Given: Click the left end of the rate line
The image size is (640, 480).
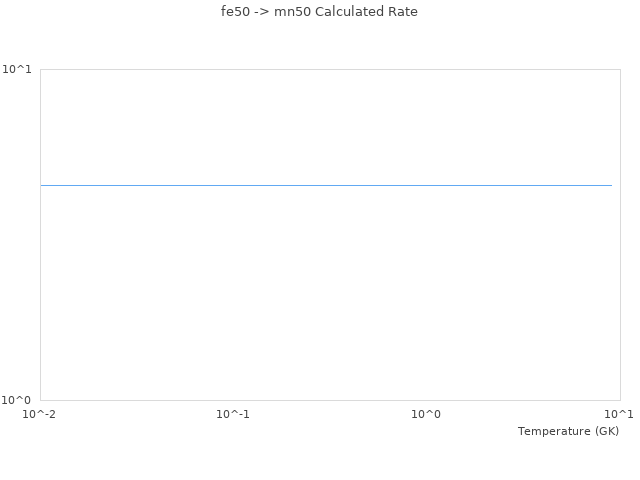Looking at the screenshot, I should (43, 185).
